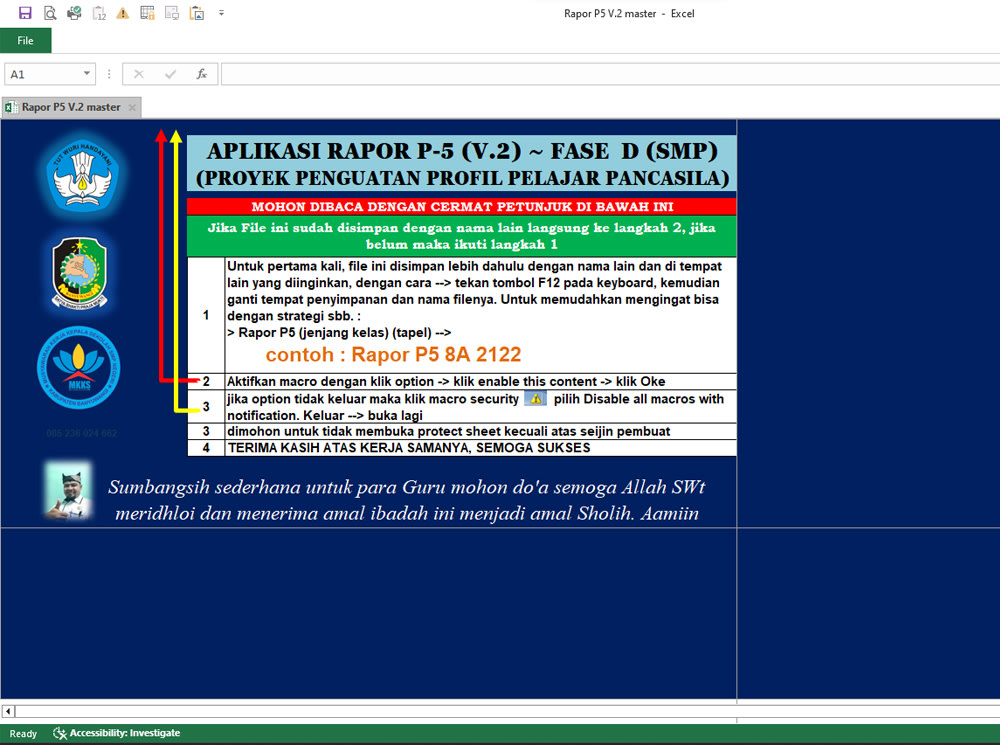Click into the formula bar input
The width and height of the screenshot is (1000, 750).
click(610, 75)
